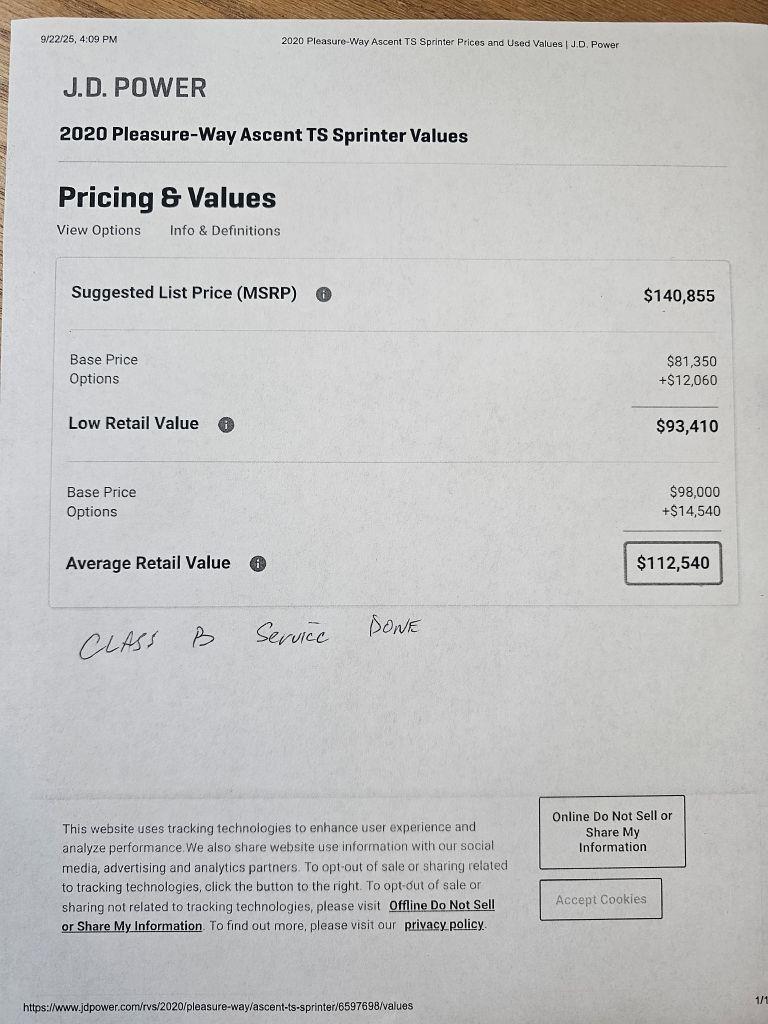The width and height of the screenshot is (768, 1024).
Task: Click the J.D. Power logo
Action: (134, 88)
